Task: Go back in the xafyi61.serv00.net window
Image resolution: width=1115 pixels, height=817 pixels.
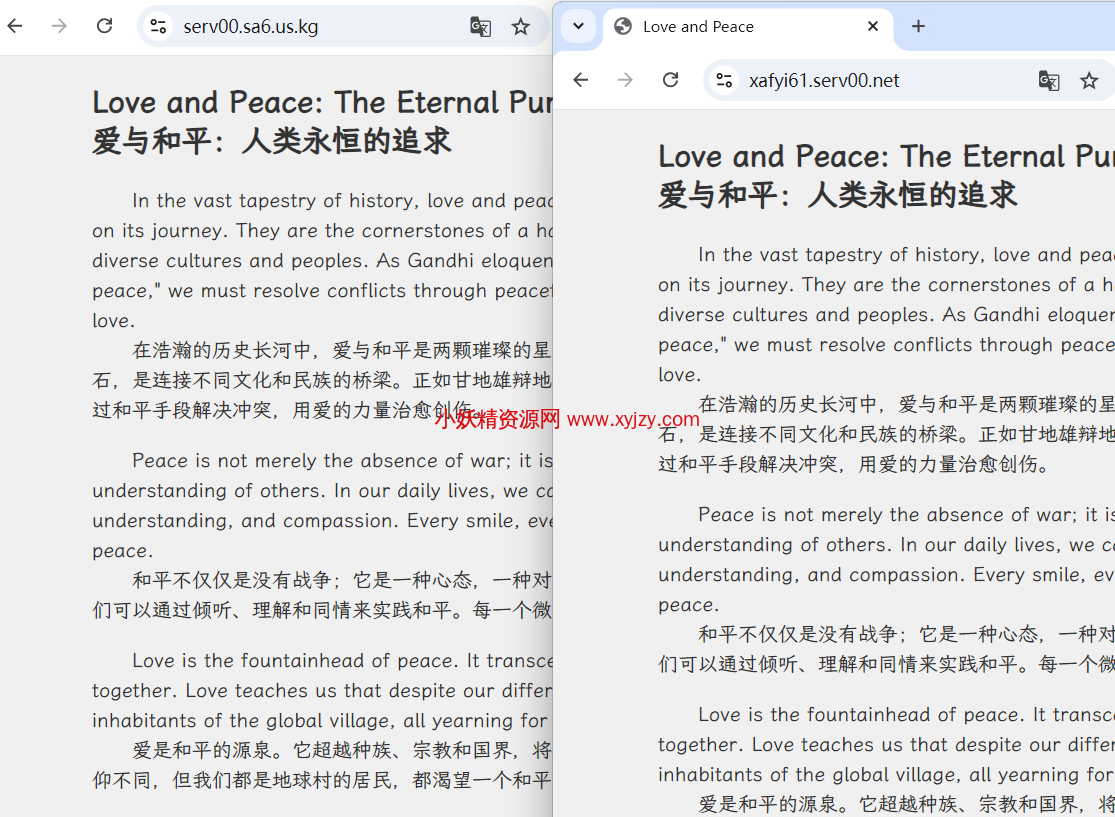Action: coord(581,80)
